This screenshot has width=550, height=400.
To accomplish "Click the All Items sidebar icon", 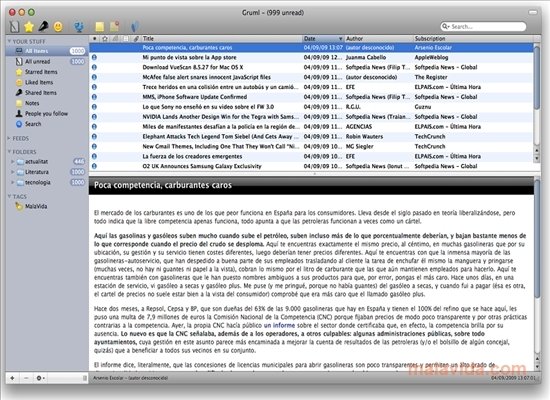I will pyautogui.click(x=19, y=51).
